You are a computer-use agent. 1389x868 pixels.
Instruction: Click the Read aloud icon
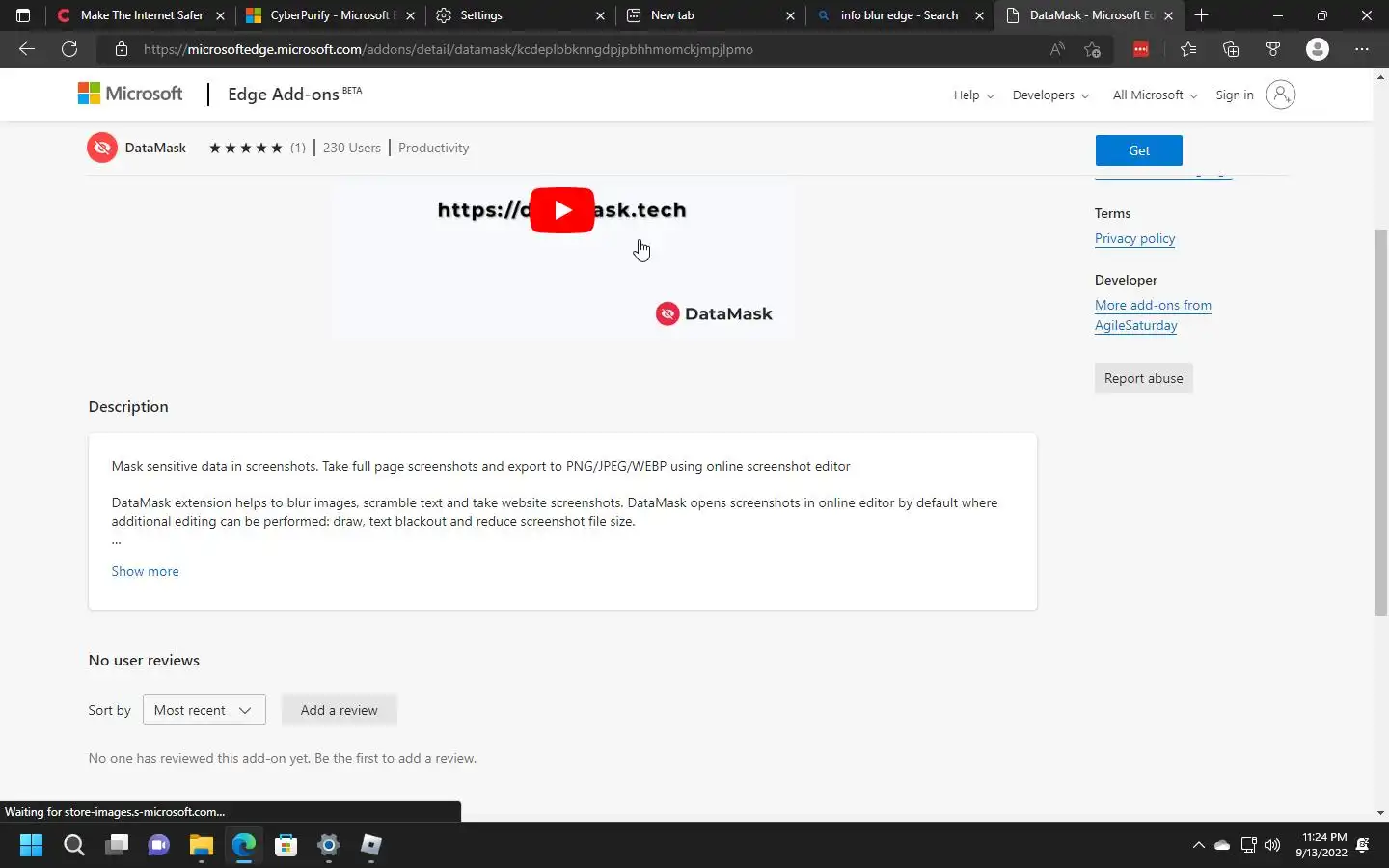(x=1057, y=49)
